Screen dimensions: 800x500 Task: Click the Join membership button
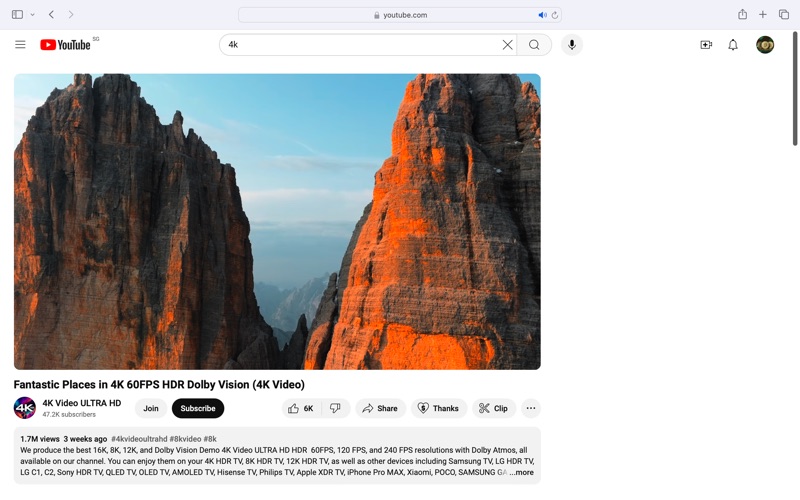coord(151,408)
